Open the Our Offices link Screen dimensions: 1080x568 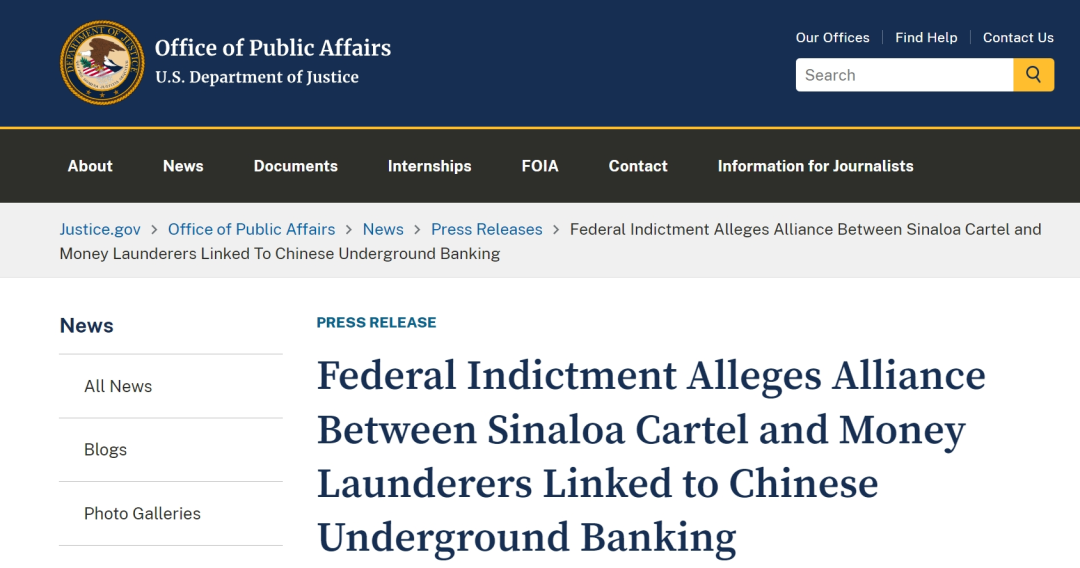tap(832, 38)
